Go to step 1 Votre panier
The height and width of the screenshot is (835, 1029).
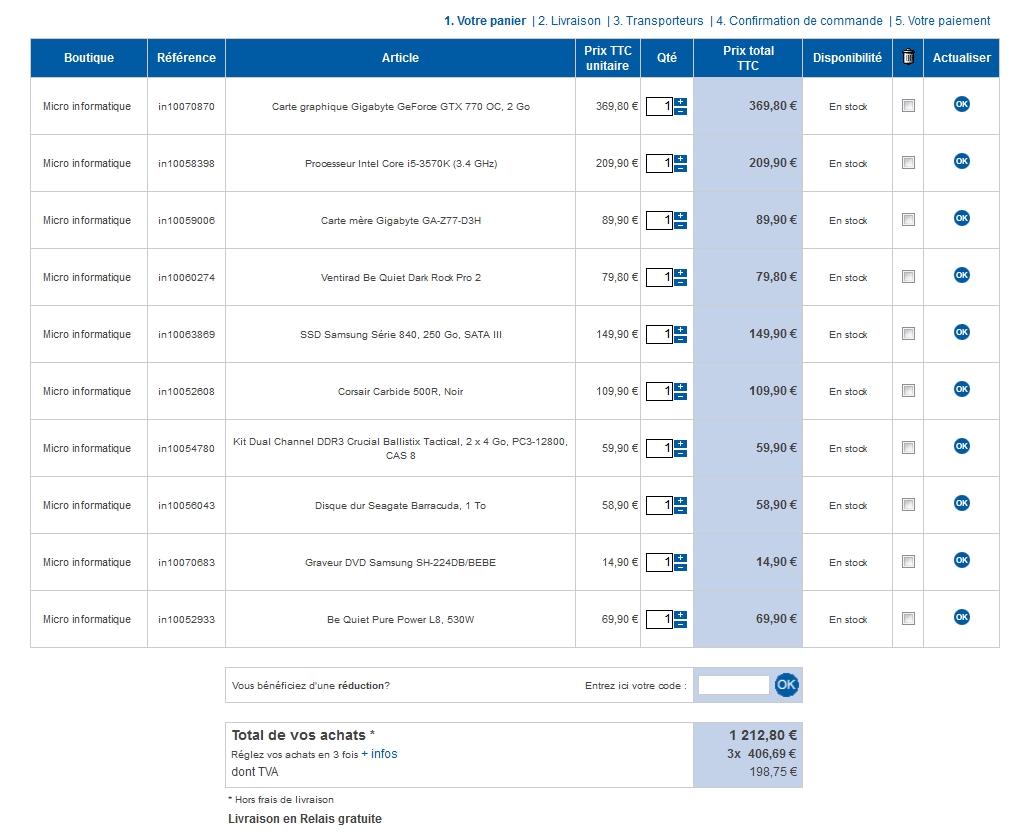485,21
